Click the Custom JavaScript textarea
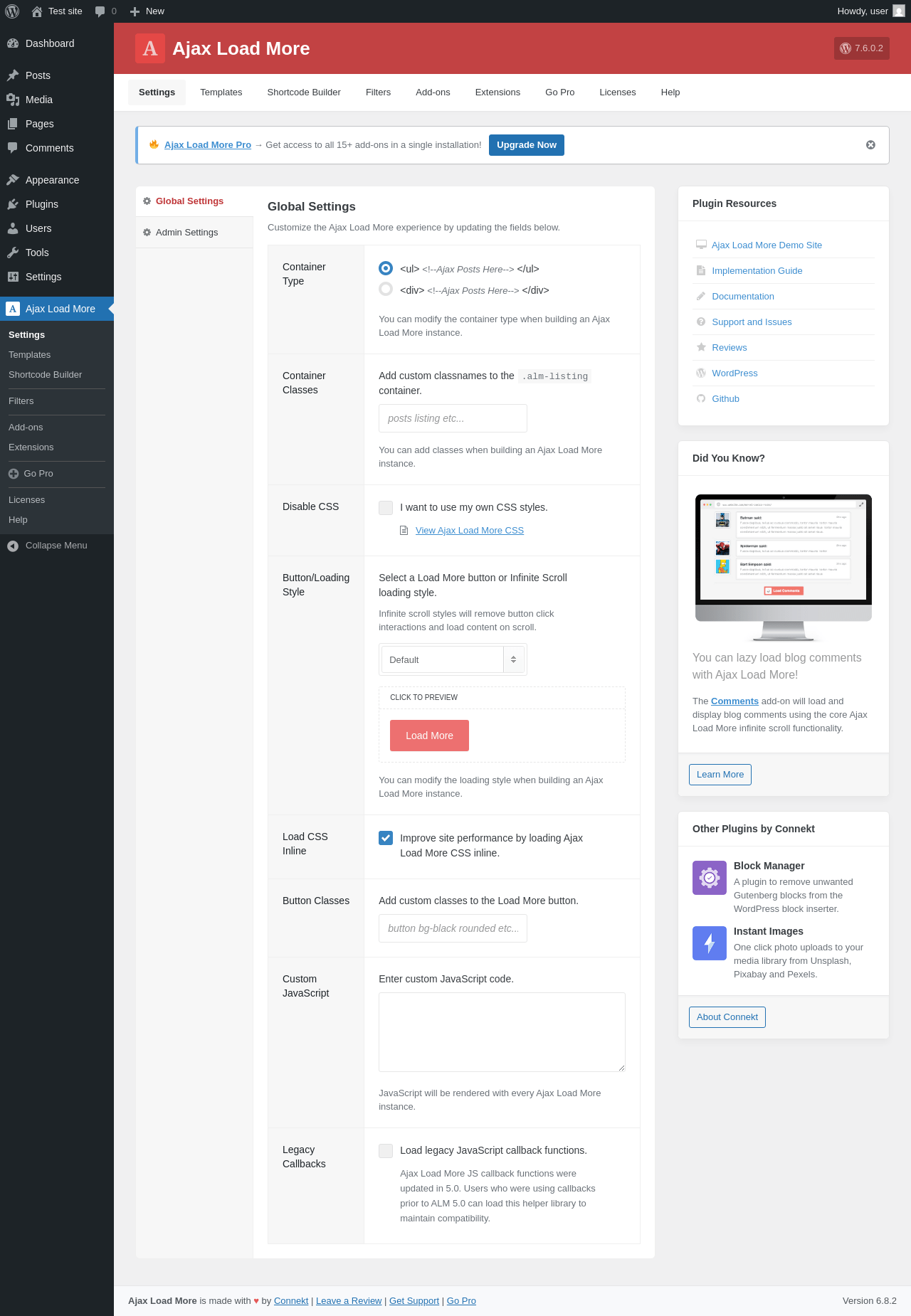The width and height of the screenshot is (911, 1316). 502,1032
